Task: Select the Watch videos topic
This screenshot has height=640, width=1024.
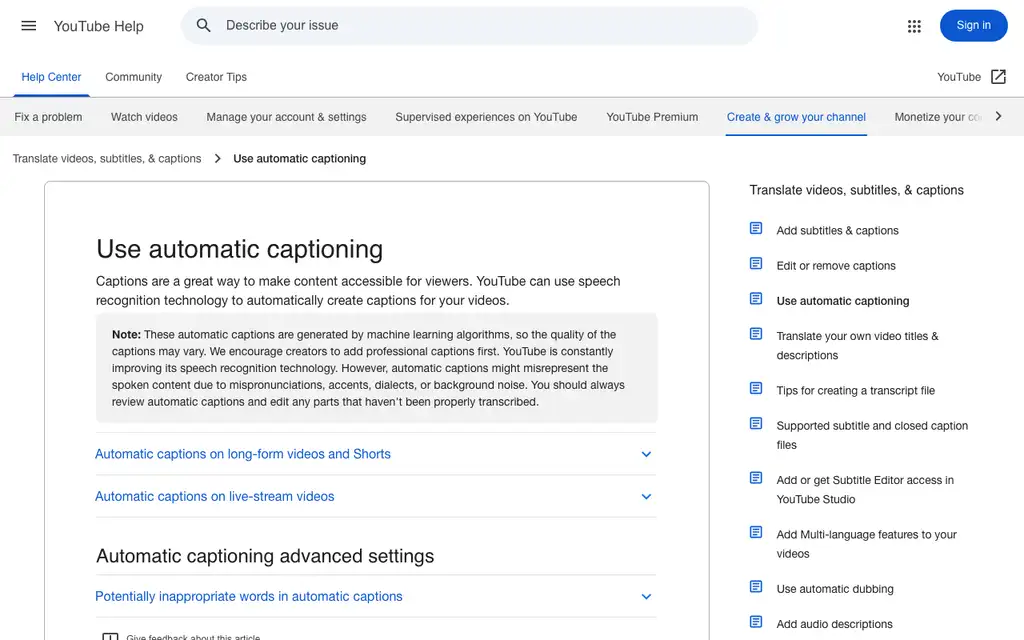Action: (x=144, y=117)
